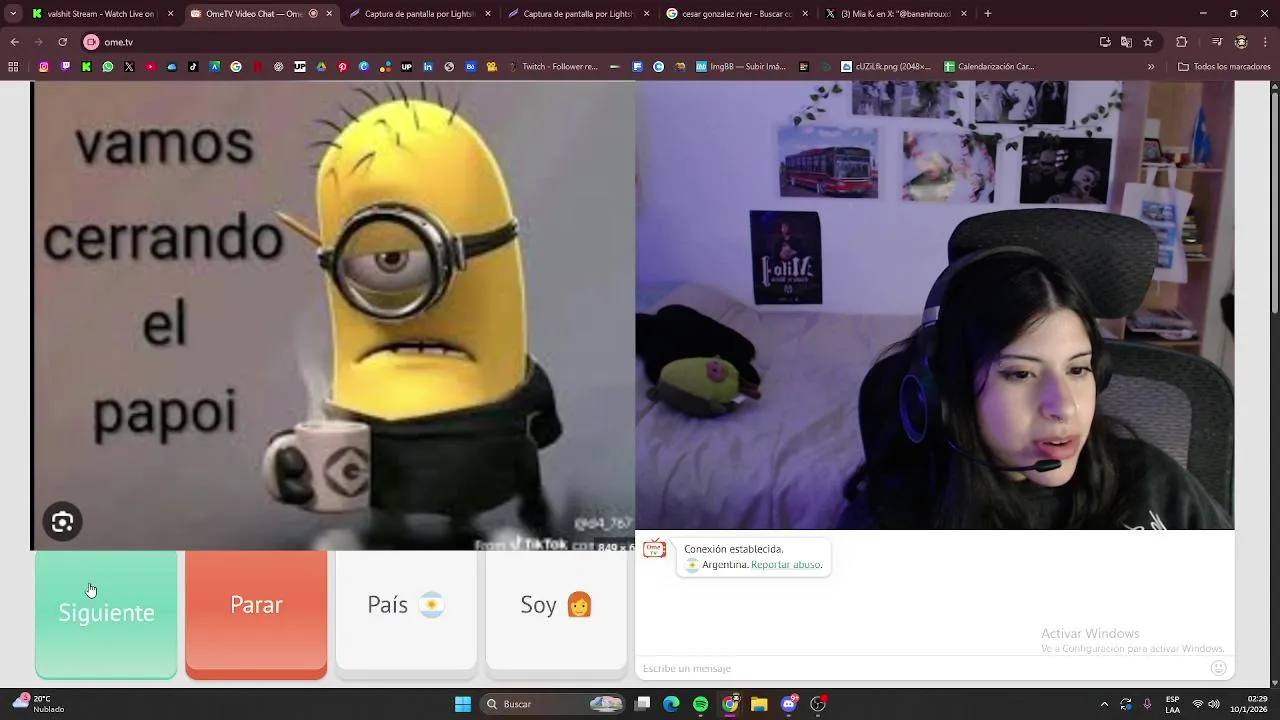This screenshot has width=1280, height=720.
Task: Click the install app icon in address bar
Action: 1105,42
